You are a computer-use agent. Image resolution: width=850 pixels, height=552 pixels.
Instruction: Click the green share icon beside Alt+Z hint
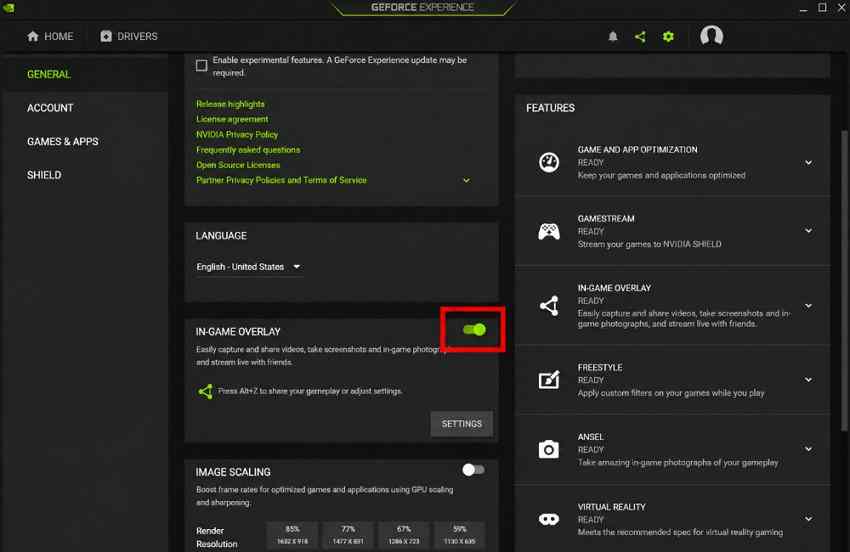pyautogui.click(x=205, y=391)
